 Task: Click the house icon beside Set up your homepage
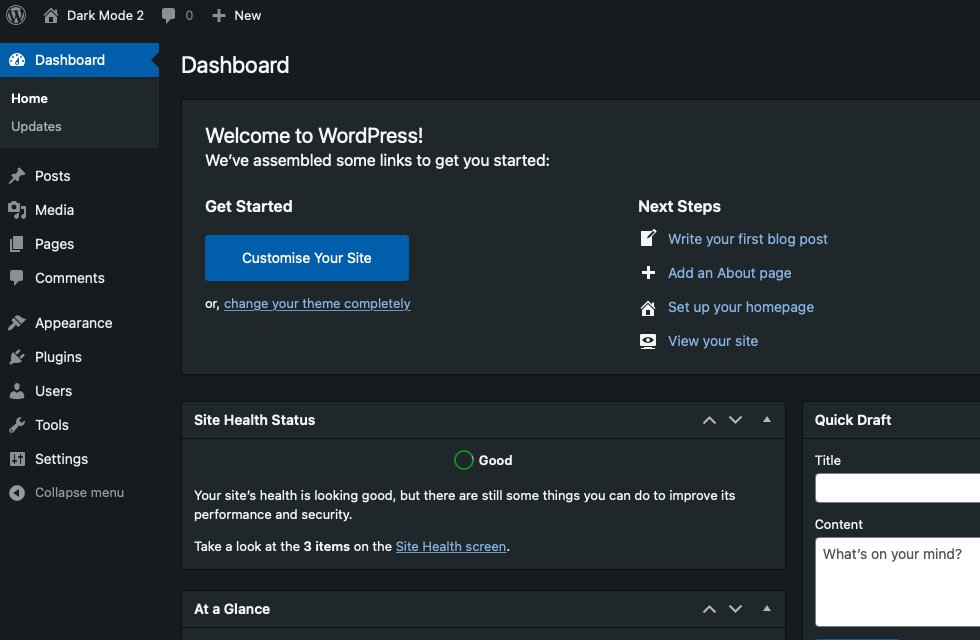tap(648, 307)
